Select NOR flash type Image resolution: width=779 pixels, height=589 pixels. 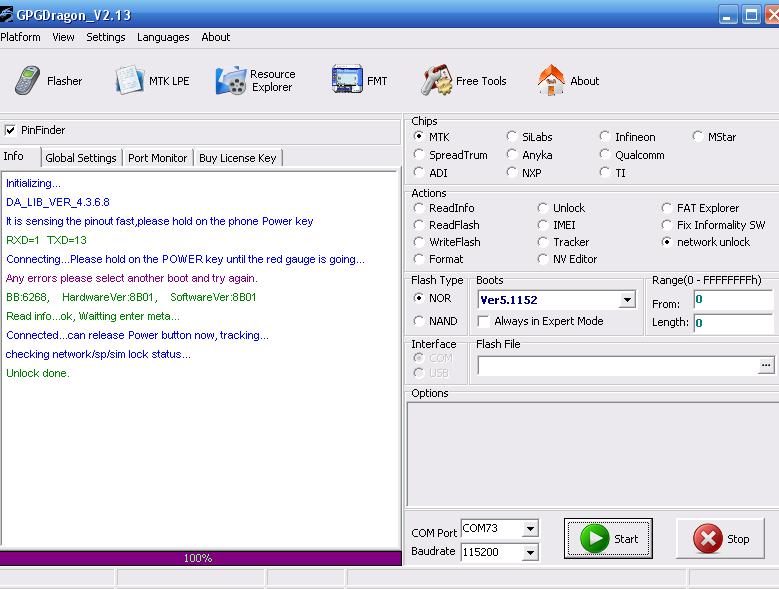419,298
